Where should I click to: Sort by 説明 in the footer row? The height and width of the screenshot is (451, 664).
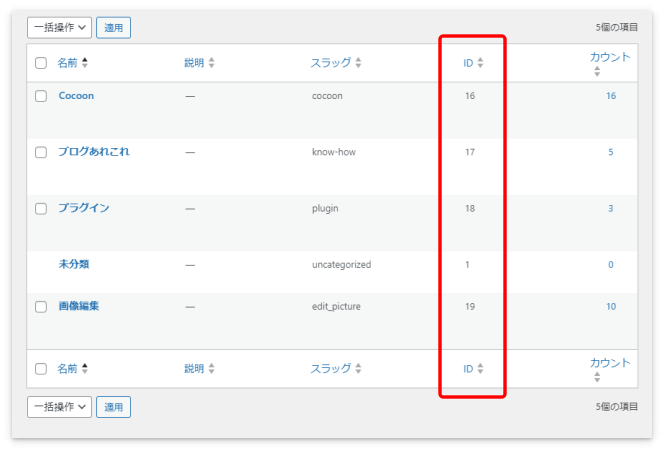[x=194, y=369]
